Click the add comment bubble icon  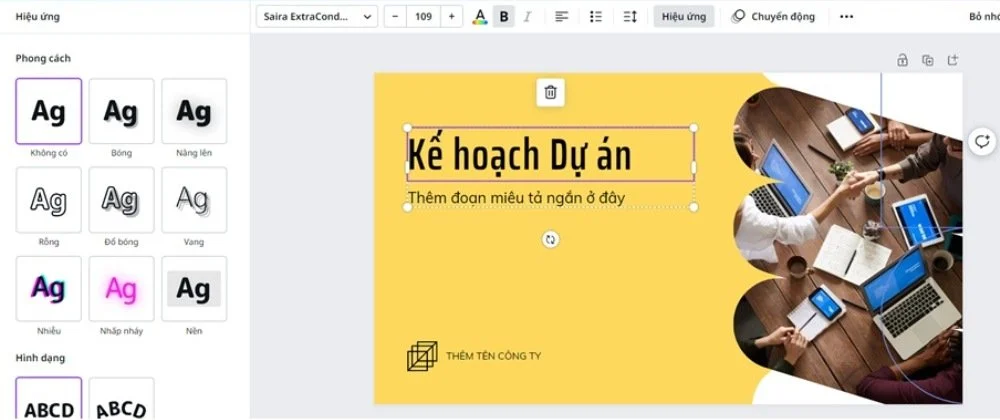tap(982, 141)
